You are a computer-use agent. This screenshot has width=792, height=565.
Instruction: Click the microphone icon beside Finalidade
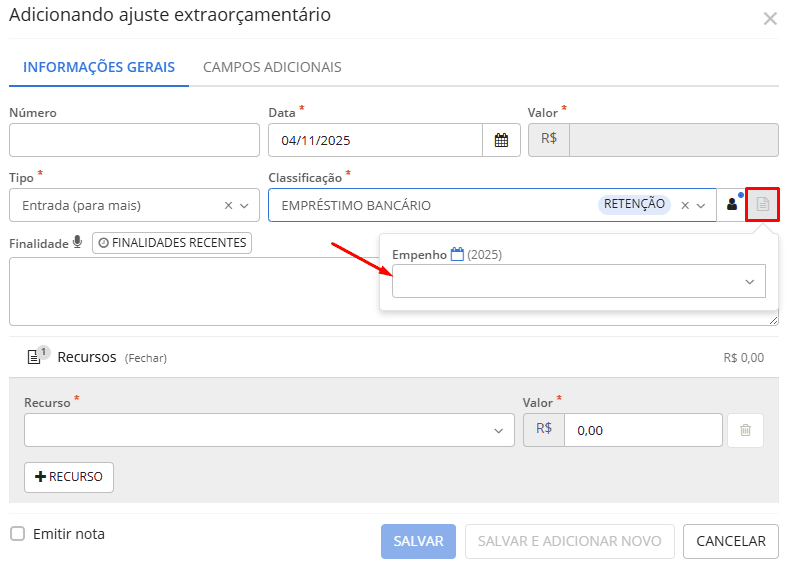coord(78,243)
